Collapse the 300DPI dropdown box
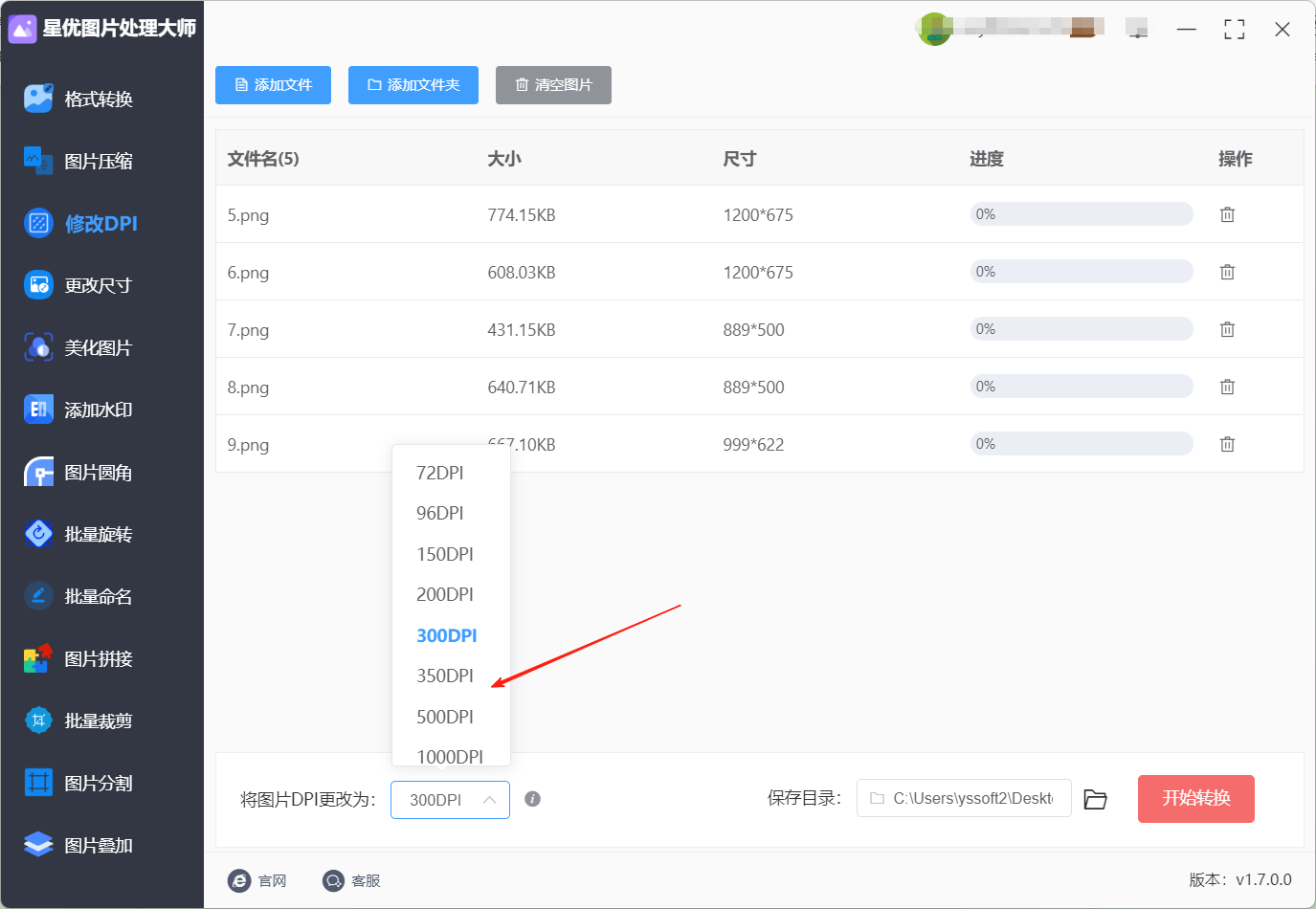Image resolution: width=1316 pixels, height=909 pixels. (x=450, y=800)
